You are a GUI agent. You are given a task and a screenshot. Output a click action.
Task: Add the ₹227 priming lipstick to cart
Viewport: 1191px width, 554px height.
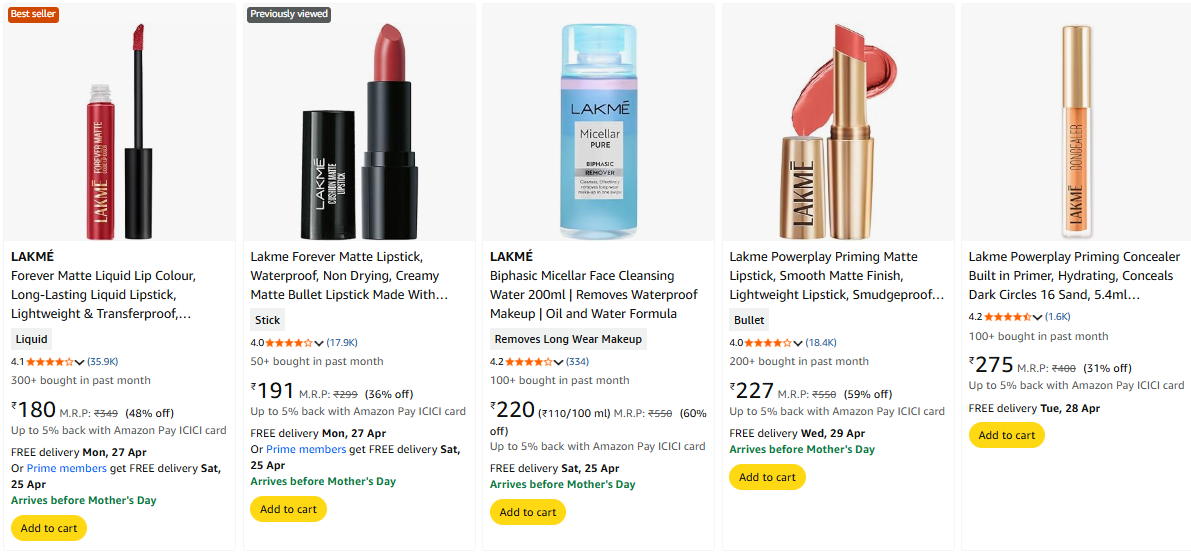[x=767, y=477]
